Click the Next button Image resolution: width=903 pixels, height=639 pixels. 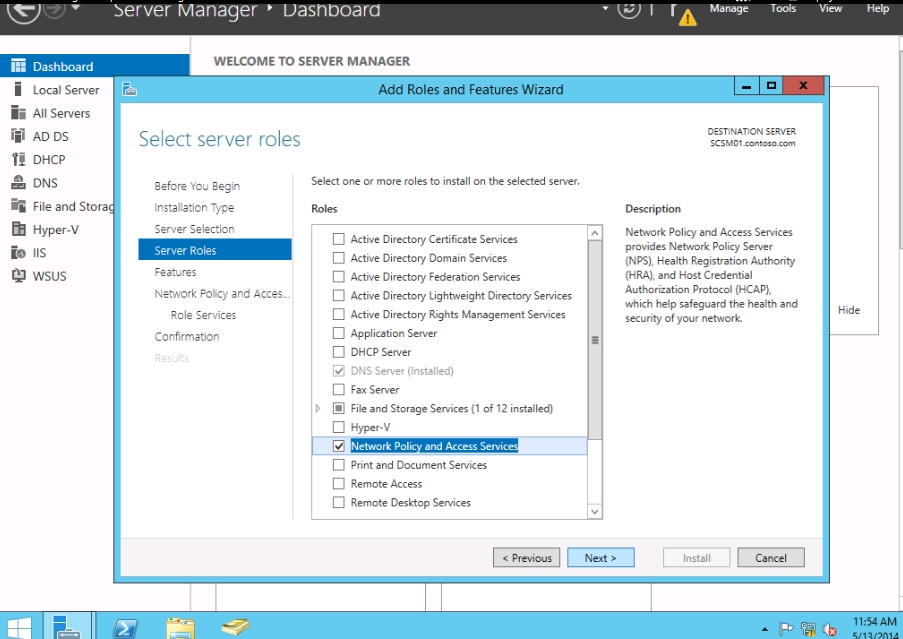point(601,558)
